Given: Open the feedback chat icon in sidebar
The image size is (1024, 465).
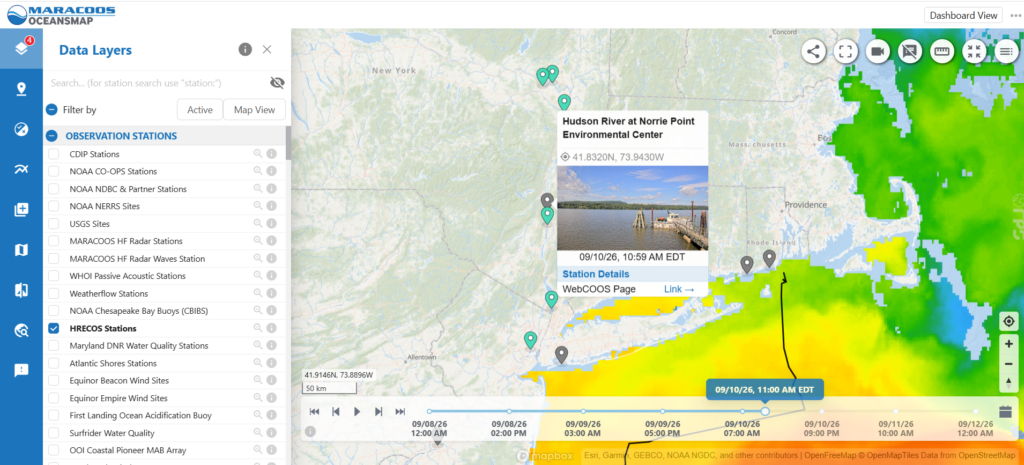Looking at the screenshot, I should 22,371.
